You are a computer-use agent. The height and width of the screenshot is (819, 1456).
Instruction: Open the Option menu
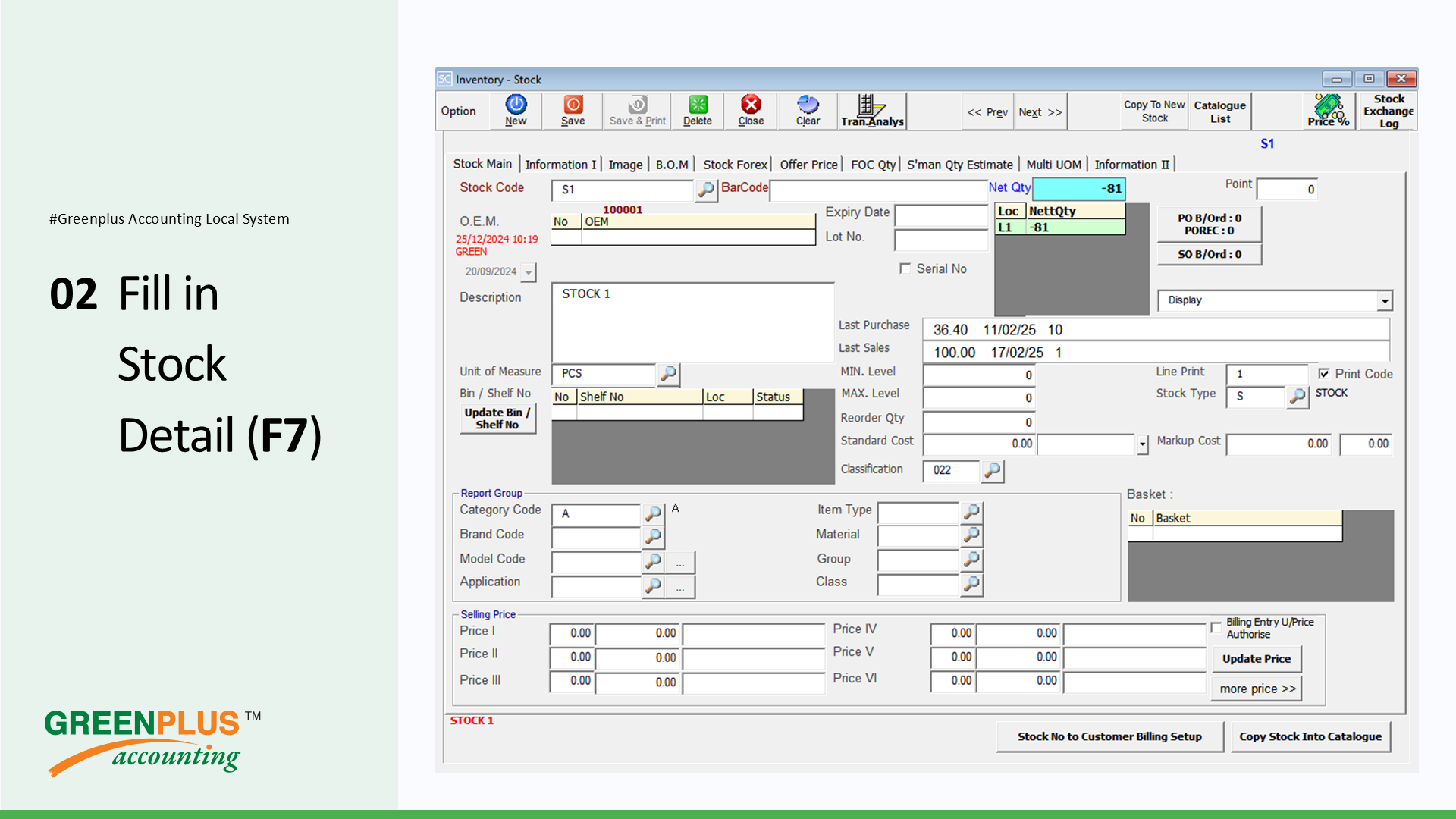click(459, 111)
